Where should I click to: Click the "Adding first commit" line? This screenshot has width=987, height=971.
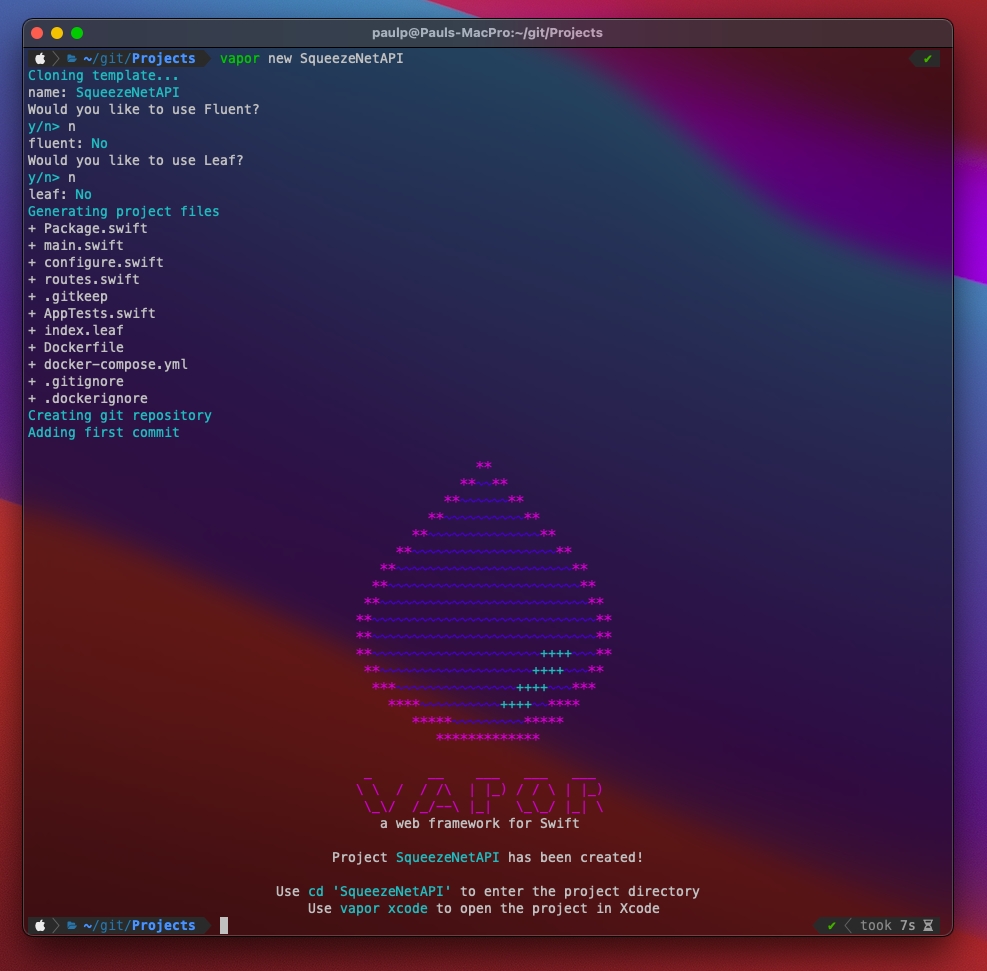104,432
